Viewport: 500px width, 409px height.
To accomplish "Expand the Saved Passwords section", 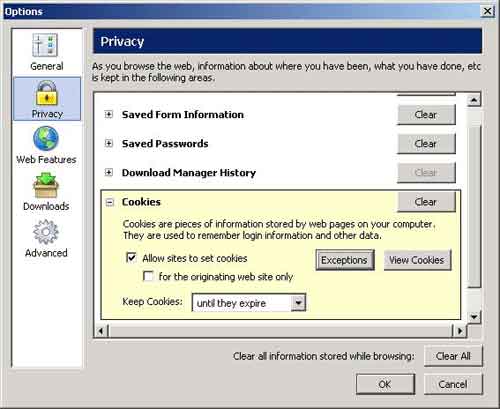I will 109,143.
